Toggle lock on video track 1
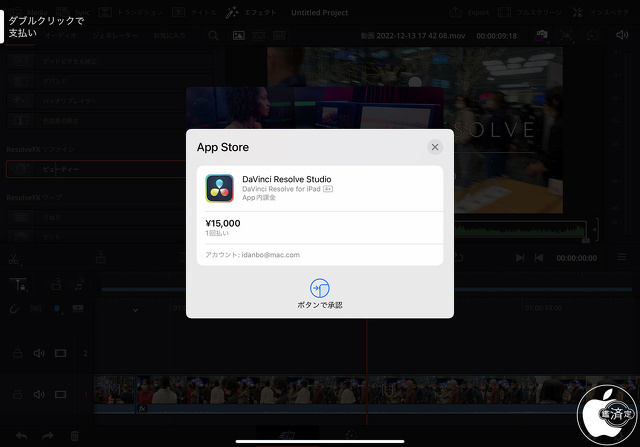Screen dimensions: 640x447 17,394
